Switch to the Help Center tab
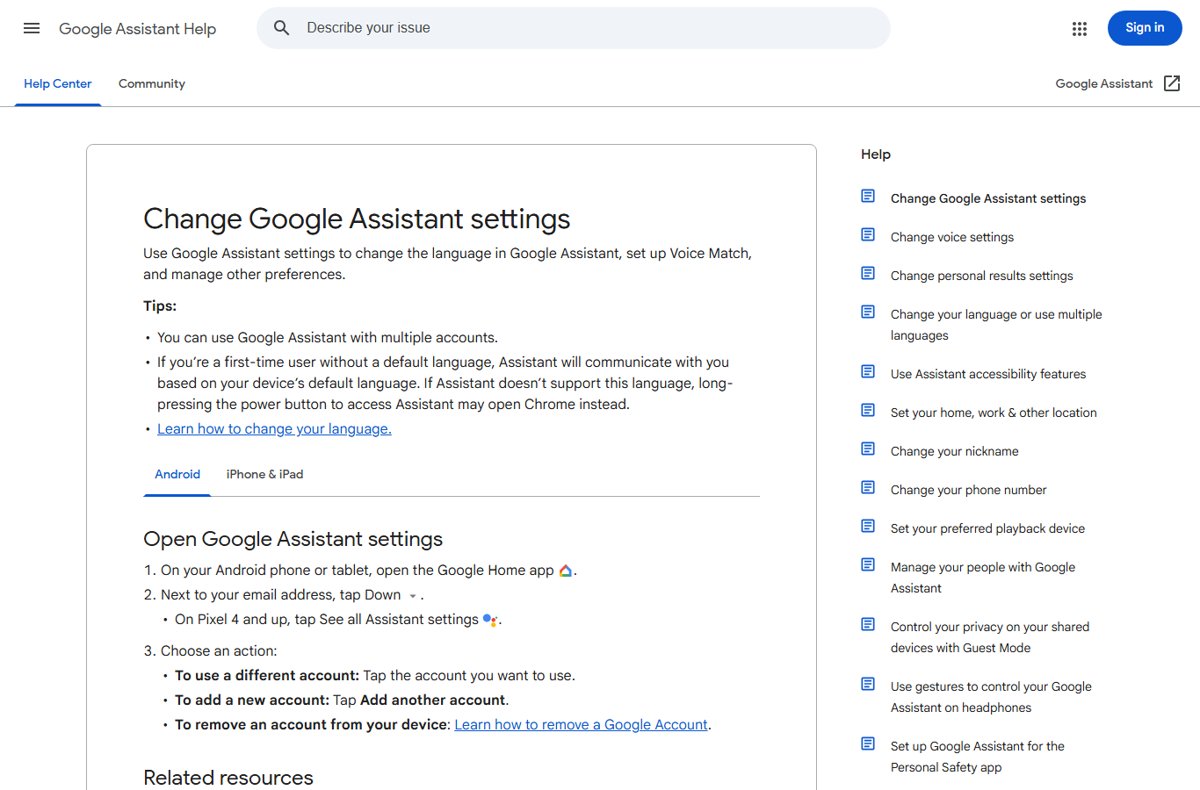 tap(57, 84)
